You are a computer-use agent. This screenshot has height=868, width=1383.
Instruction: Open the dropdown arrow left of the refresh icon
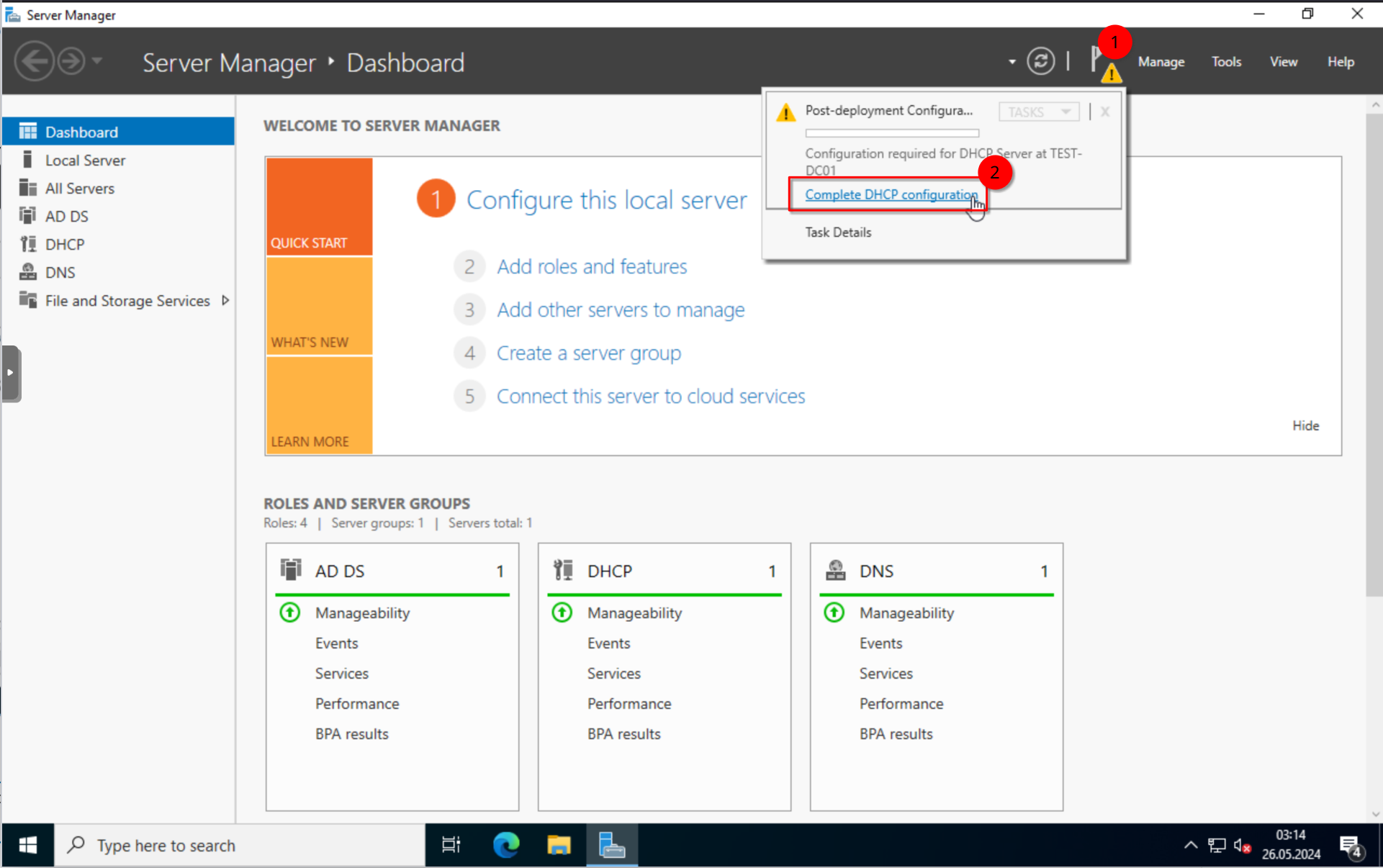(x=1012, y=62)
